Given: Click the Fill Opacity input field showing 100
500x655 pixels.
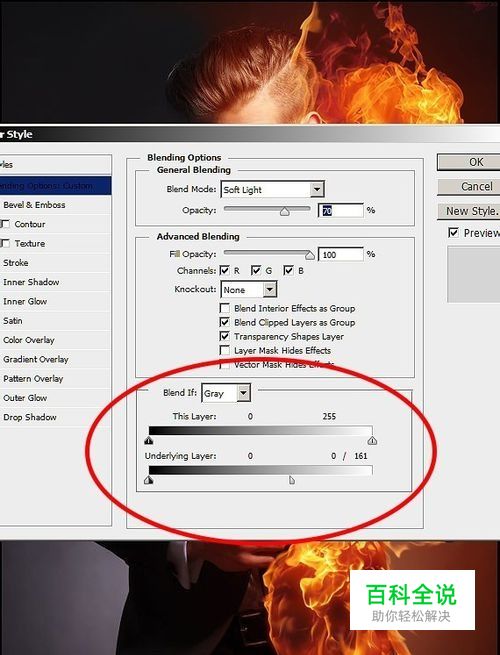Looking at the screenshot, I should coord(341,254).
